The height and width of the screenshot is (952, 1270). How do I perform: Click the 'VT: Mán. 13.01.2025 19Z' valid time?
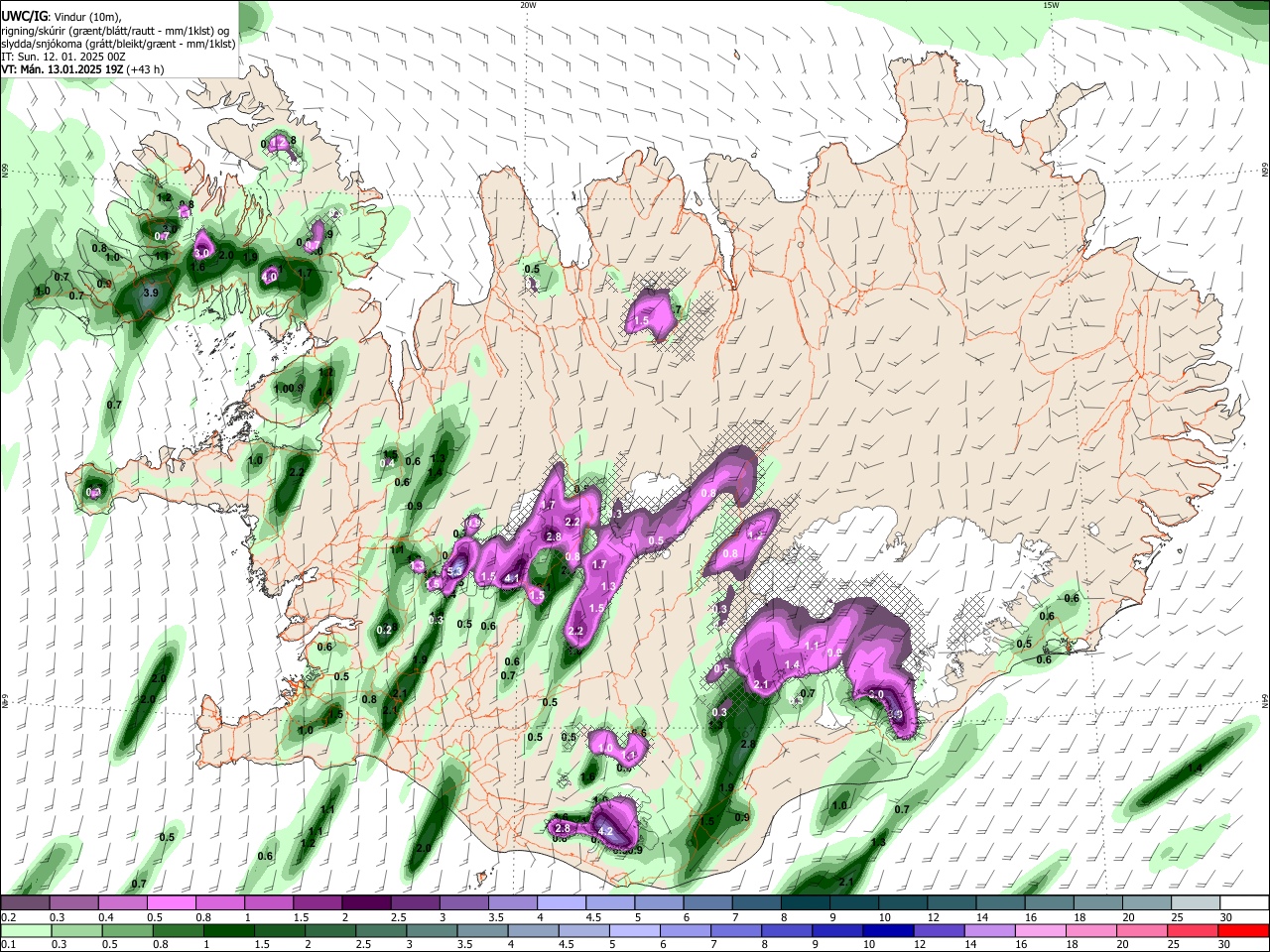click(x=62, y=69)
